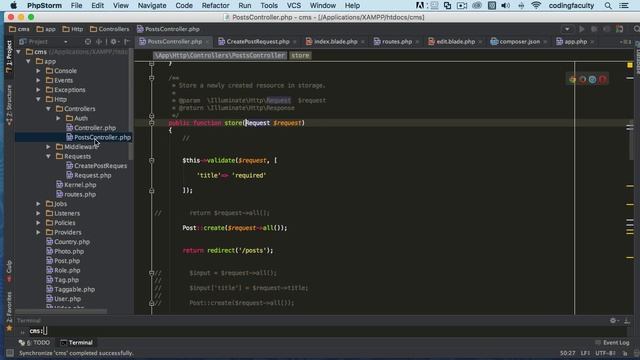Click the tool window toggle icon in status bar

(x=10, y=353)
